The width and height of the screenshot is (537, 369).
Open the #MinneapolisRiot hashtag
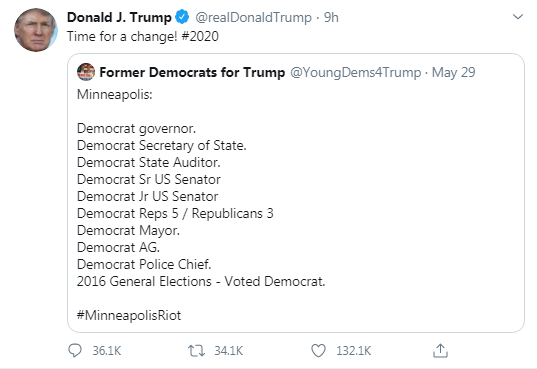129,315
